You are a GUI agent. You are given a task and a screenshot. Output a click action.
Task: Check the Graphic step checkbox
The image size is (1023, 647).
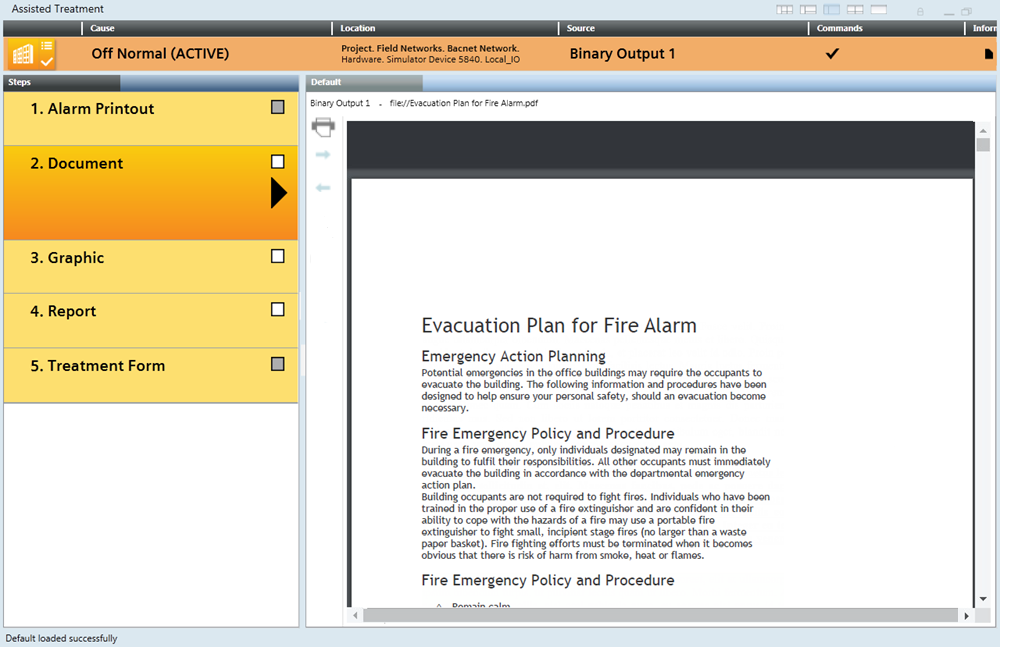coord(278,256)
